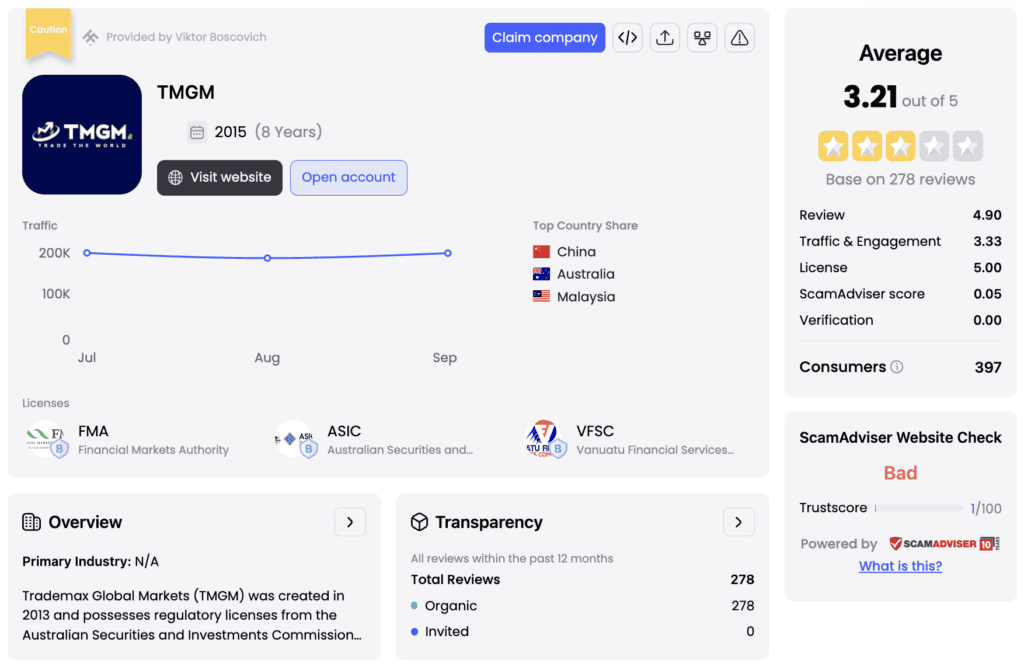The width and height of the screenshot is (1024, 667).
Task: Click the Consumers info icon
Action: [896, 367]
